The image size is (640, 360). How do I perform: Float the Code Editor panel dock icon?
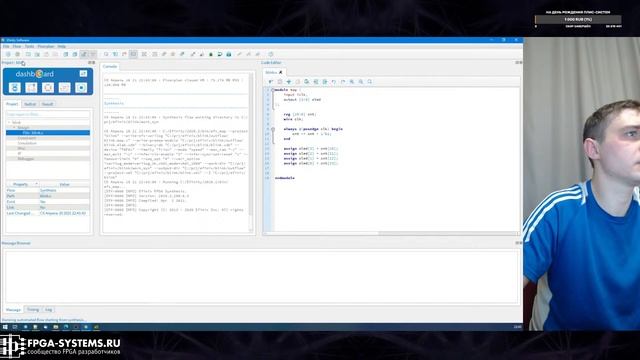[x=517, y=63]
